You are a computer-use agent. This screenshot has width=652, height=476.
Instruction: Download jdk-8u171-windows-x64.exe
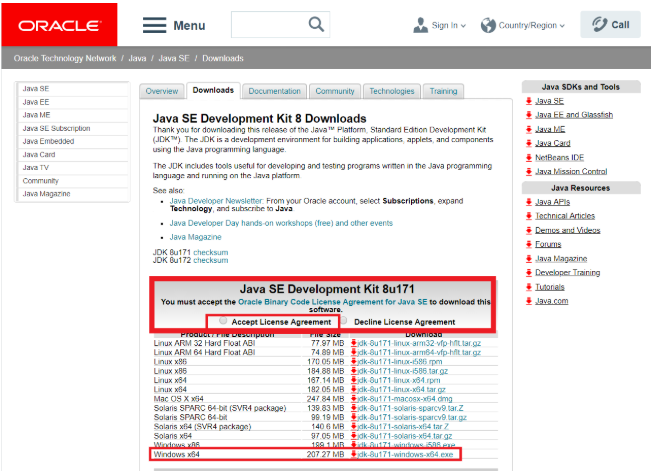405,454
